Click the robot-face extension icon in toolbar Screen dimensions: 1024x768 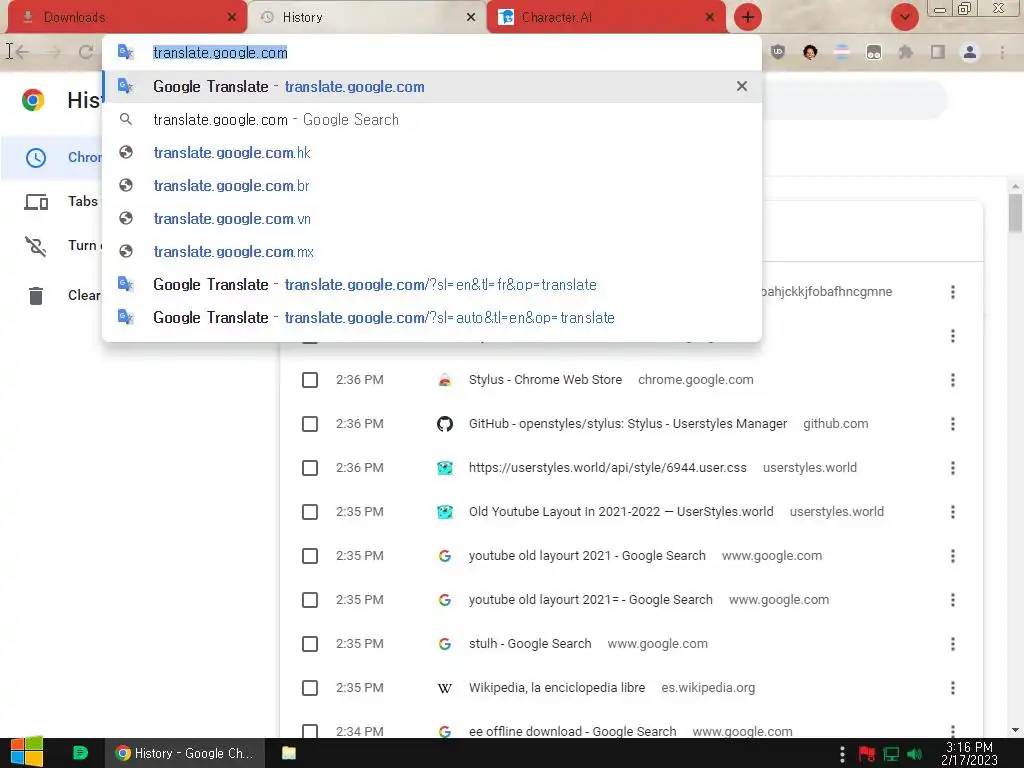874,52
